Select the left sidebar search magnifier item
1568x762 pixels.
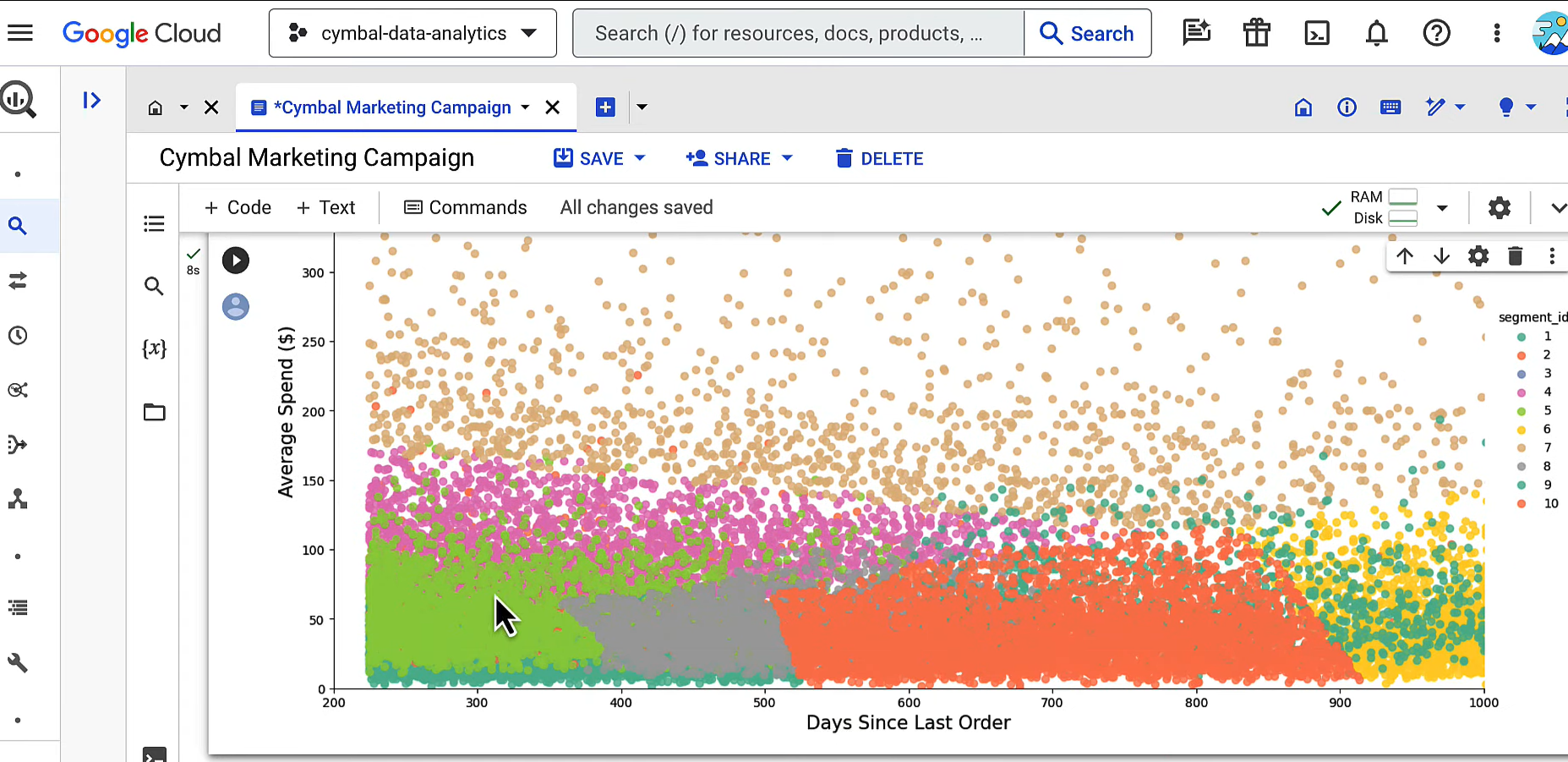click(18, 226)
